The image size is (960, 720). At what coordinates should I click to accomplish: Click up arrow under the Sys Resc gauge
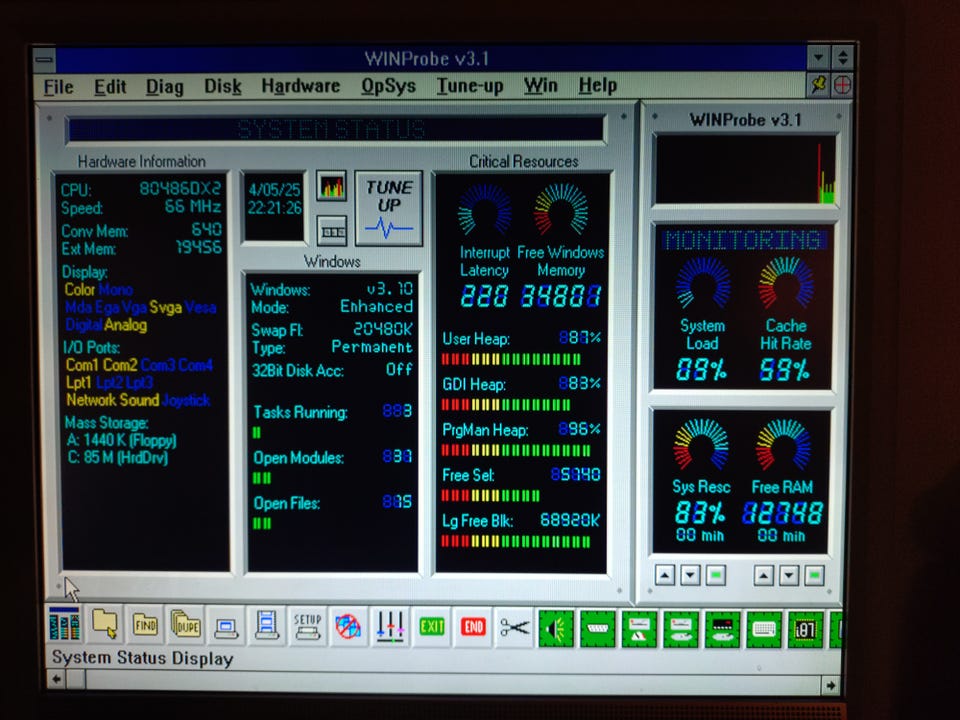point(665,575)
